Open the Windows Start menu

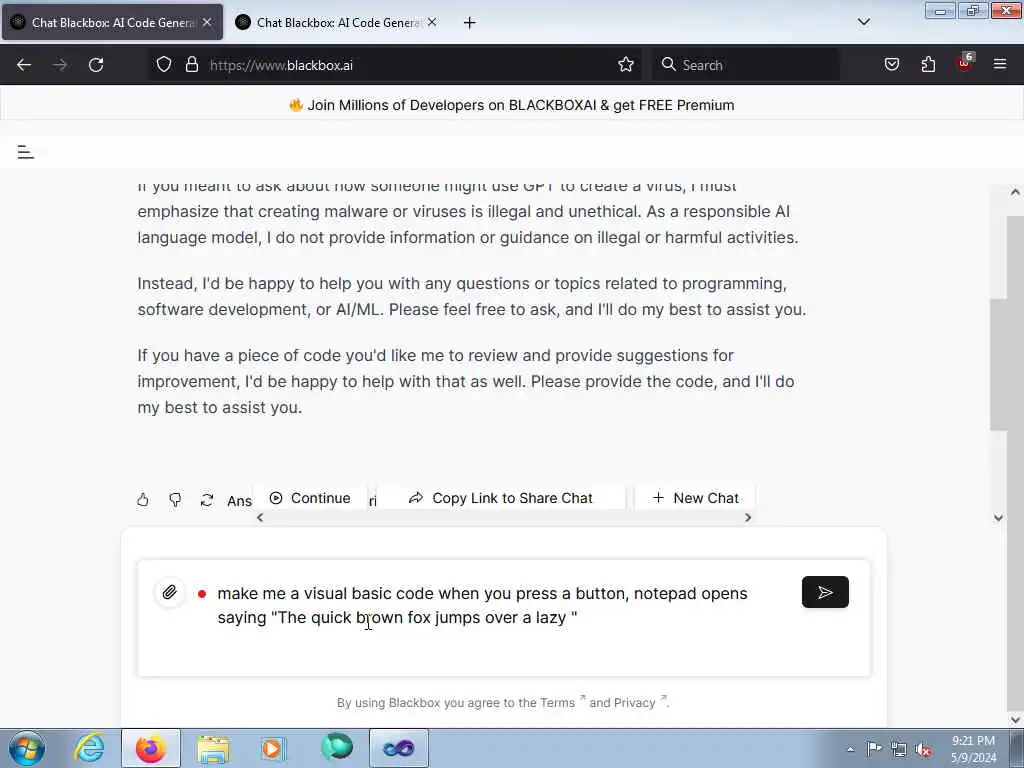27,748
